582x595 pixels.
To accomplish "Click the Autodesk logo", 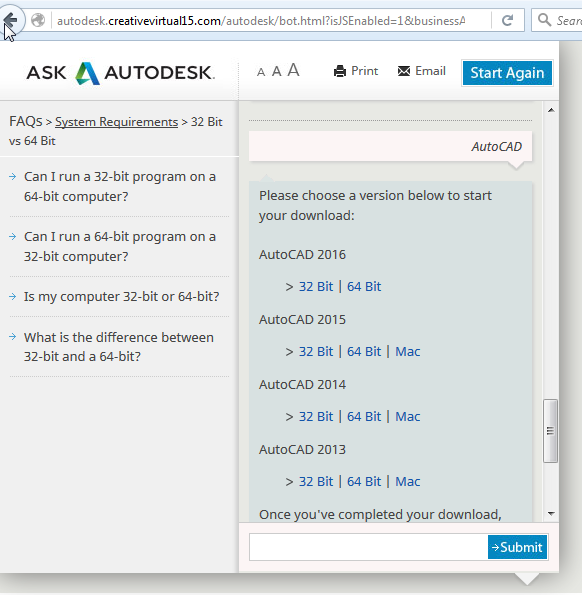I will click(x=121, y=73).
